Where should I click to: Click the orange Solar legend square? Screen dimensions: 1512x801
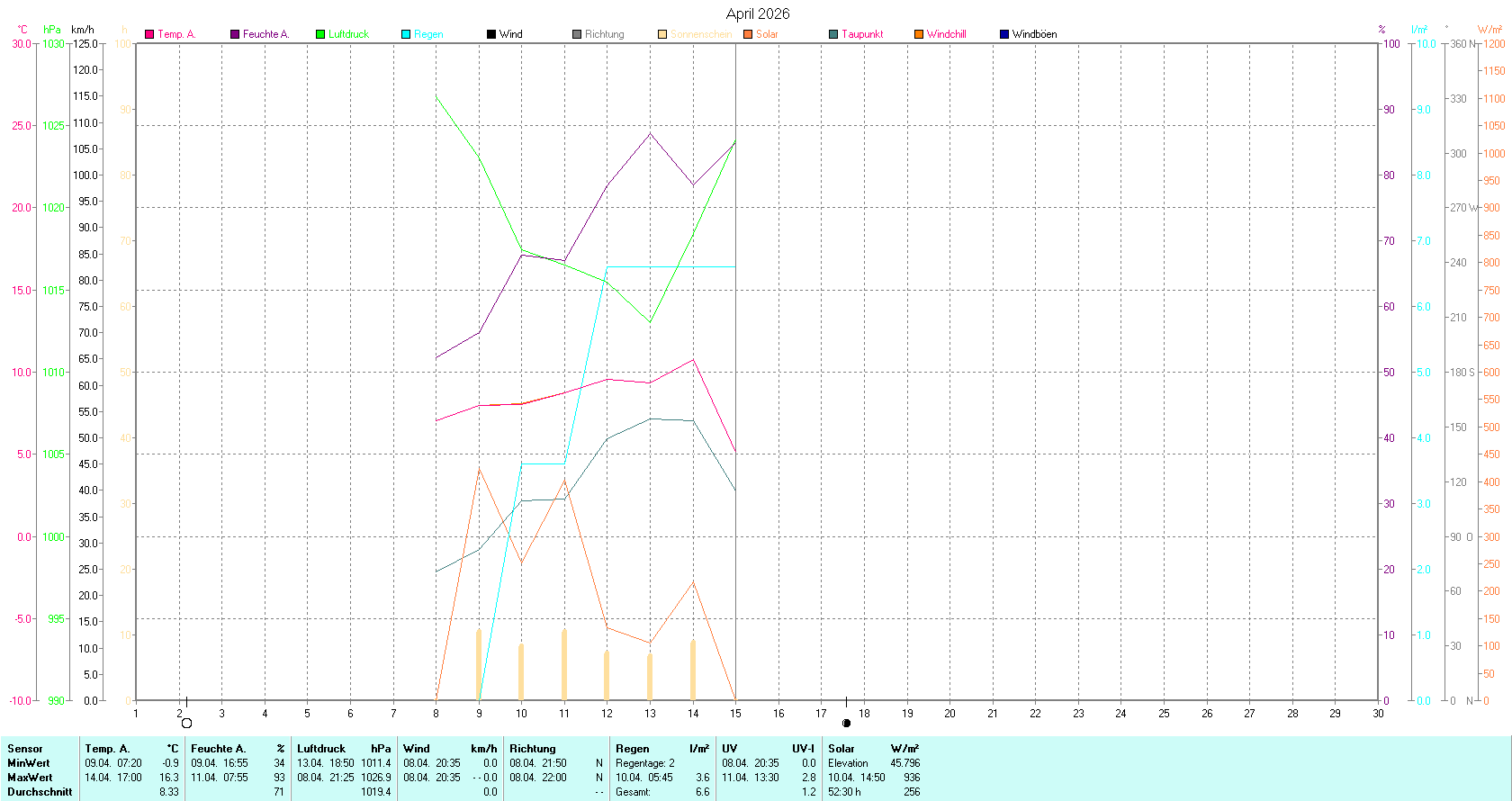[x=748, y=34]
